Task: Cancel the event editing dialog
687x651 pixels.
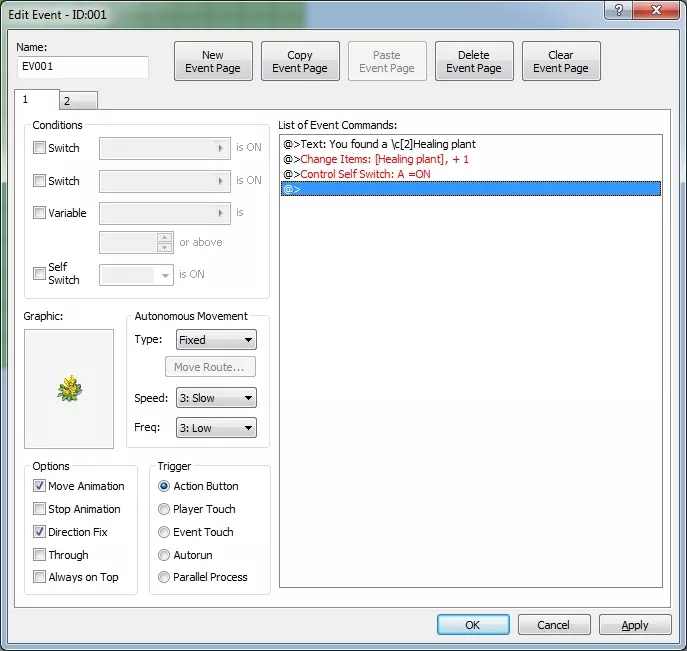Action: tap(554, 625)
